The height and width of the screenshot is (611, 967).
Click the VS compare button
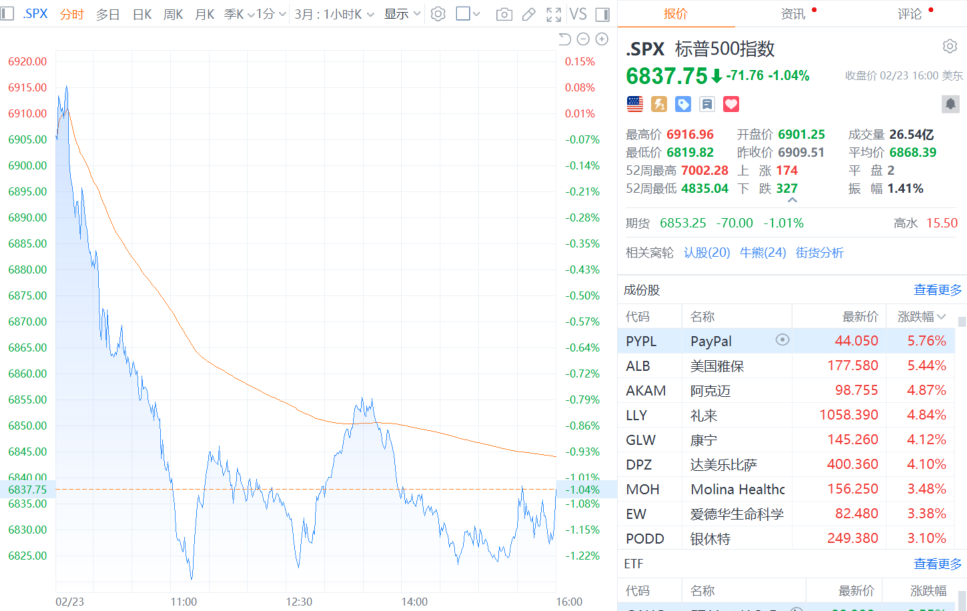pos(578,14)
